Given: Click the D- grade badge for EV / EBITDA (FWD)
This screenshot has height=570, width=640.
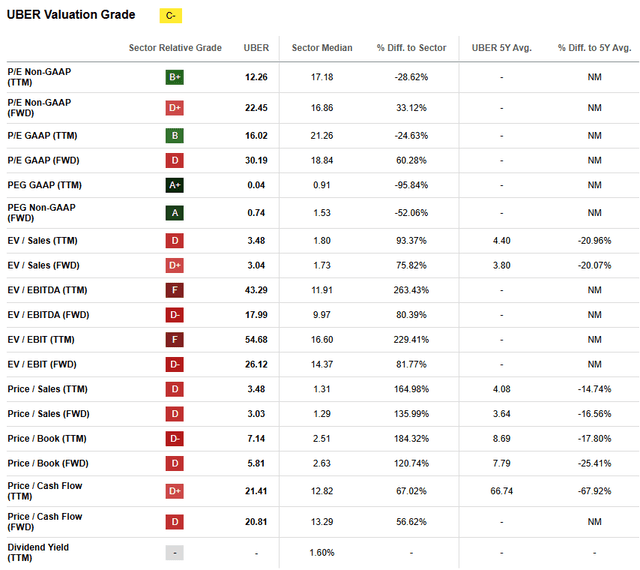Looking at the screenshot, I should pyautogui.click(x=175, y=315).
